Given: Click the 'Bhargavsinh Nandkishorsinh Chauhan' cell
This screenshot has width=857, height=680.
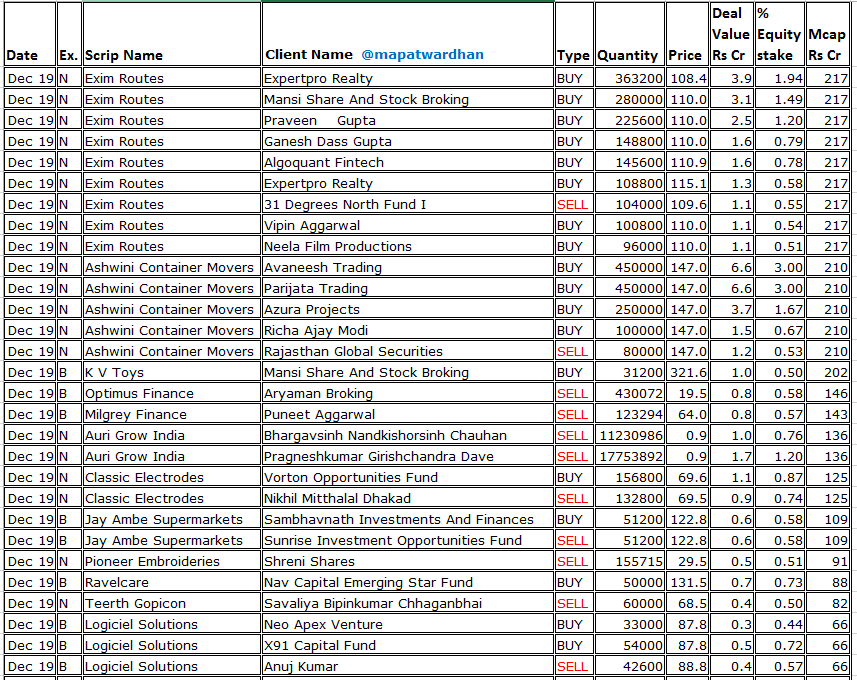Looking at the screenshot, I should [x=408, y=435].
